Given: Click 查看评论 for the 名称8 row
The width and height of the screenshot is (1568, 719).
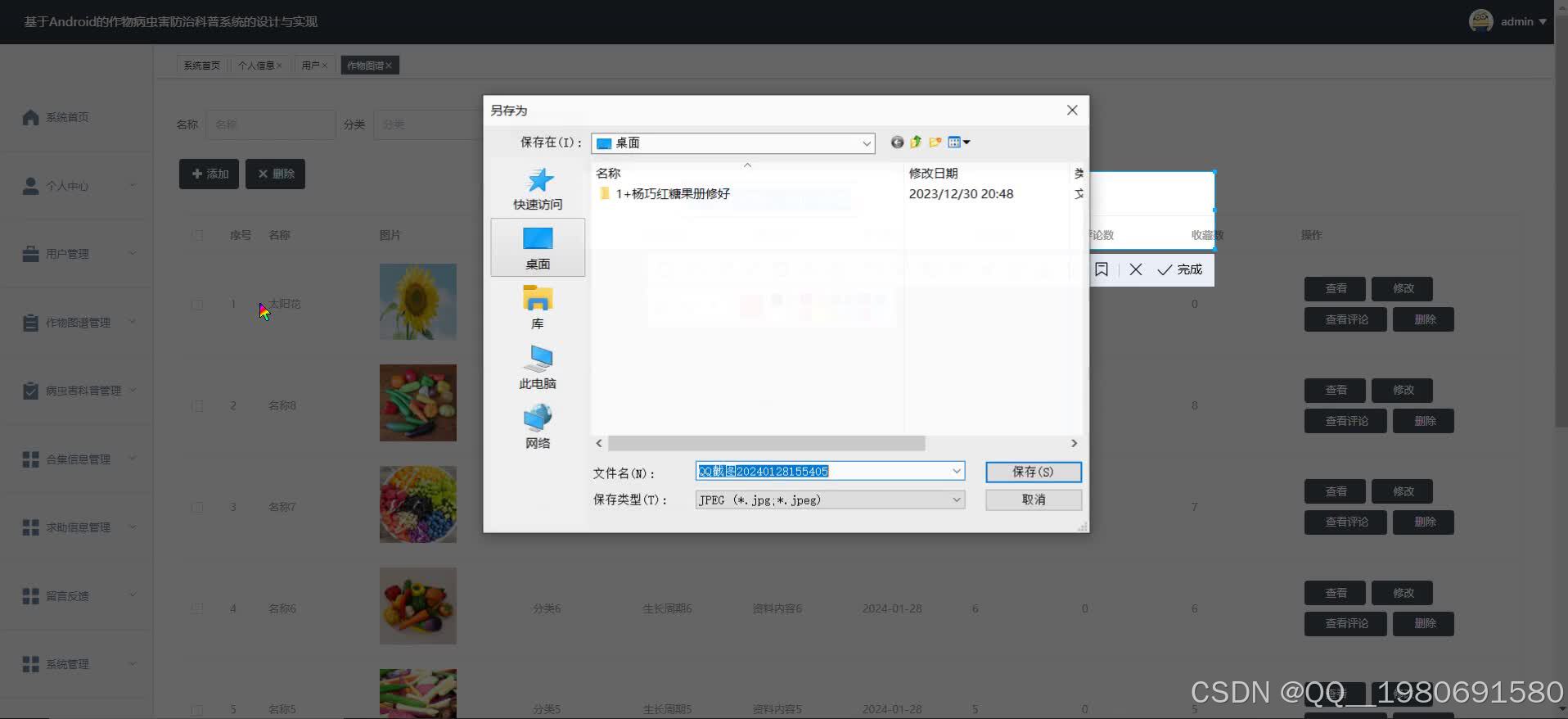Looking at the screenshot, I should click(1345, 421).
